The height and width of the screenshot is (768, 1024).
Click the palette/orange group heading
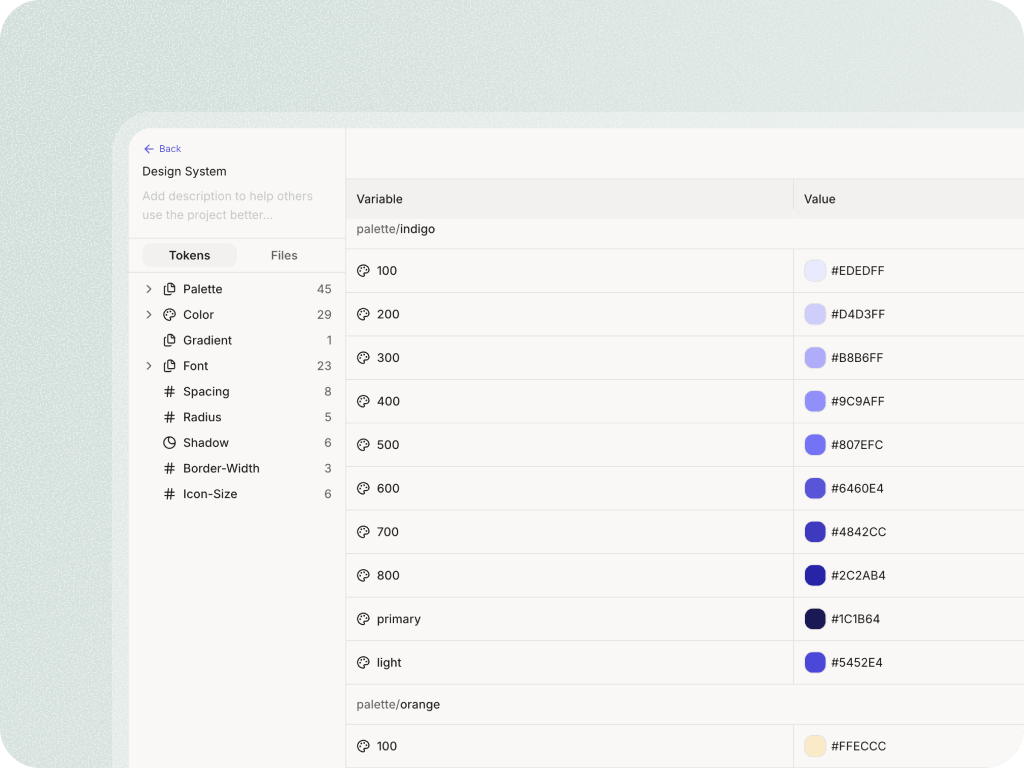click(398, 705)
